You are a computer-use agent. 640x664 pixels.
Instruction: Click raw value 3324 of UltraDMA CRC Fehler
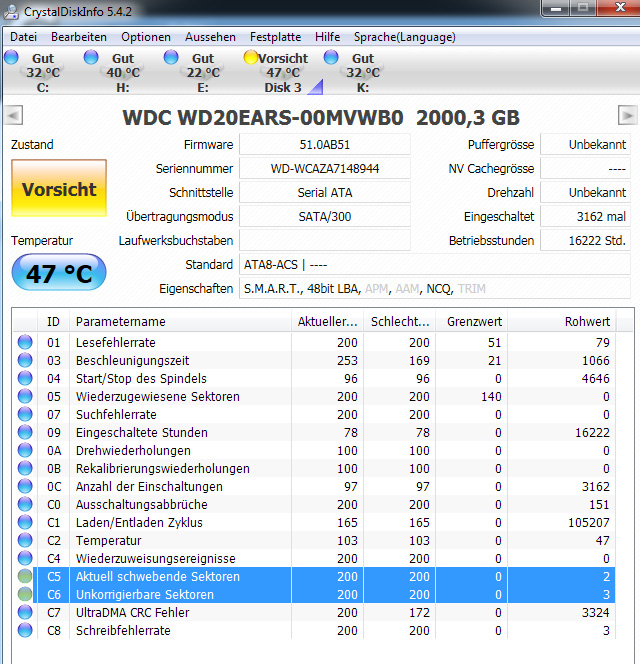tap(596, 612)
